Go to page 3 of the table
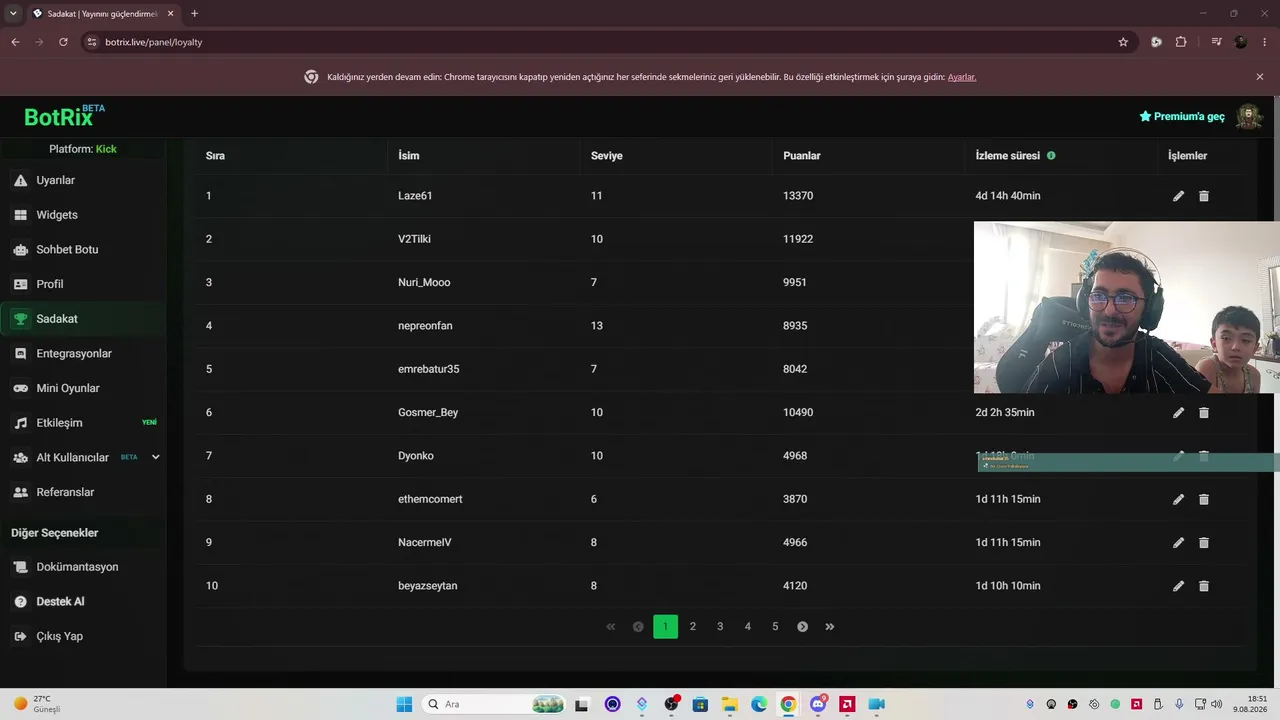 coord(720,627)
